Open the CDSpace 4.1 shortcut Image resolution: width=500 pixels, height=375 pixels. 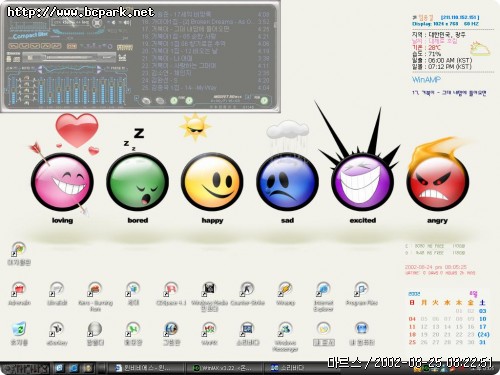pos(171,293)
